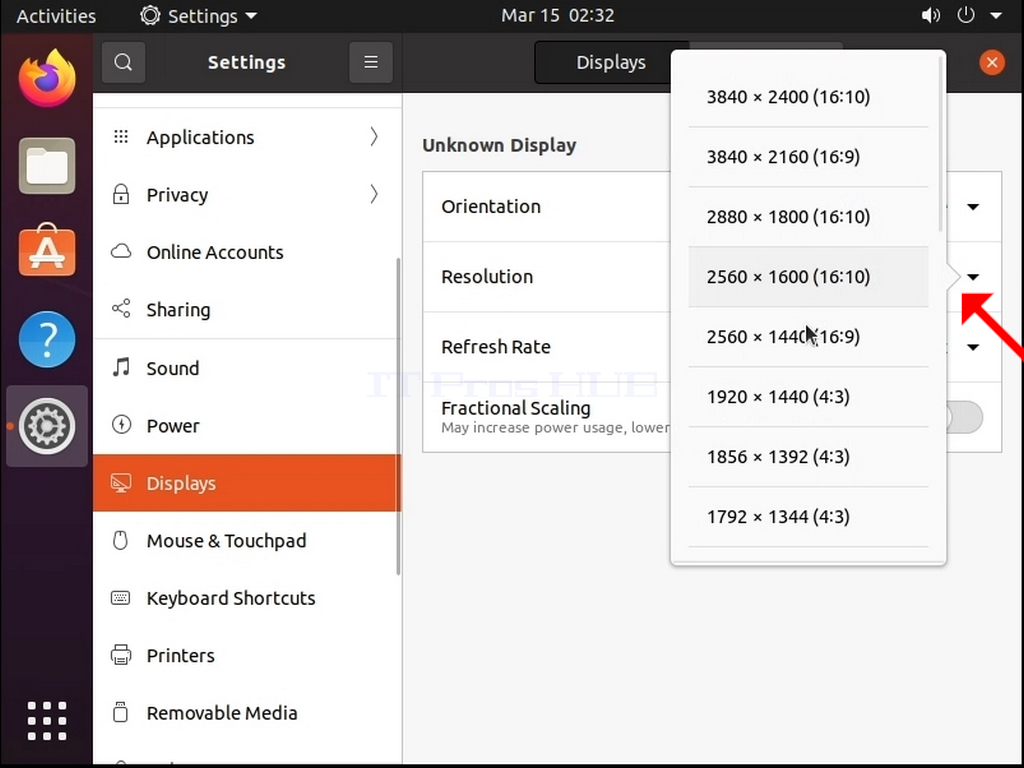Click the Power icon in sidebar

[121, 424]
